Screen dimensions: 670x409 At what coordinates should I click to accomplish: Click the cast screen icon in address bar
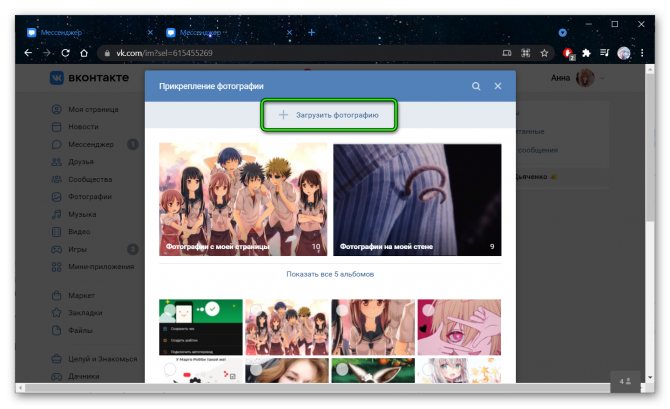507,53
